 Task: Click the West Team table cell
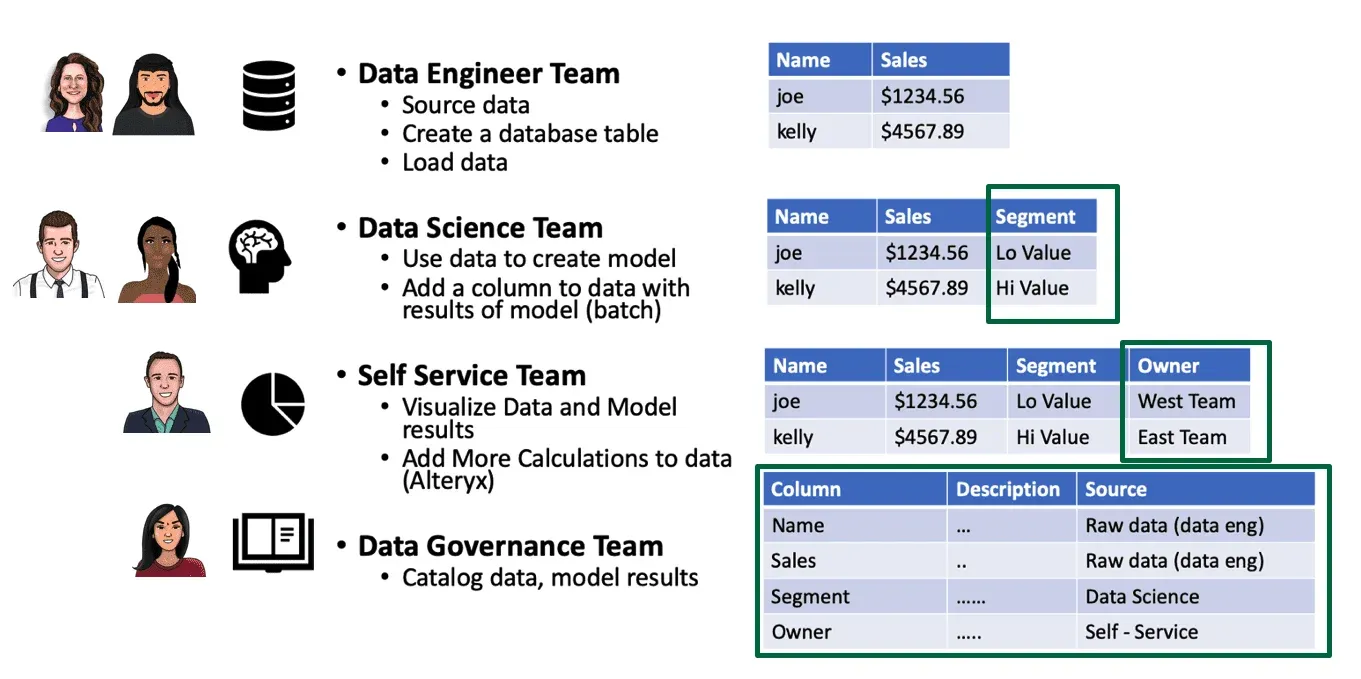(x=1186, y=402)
